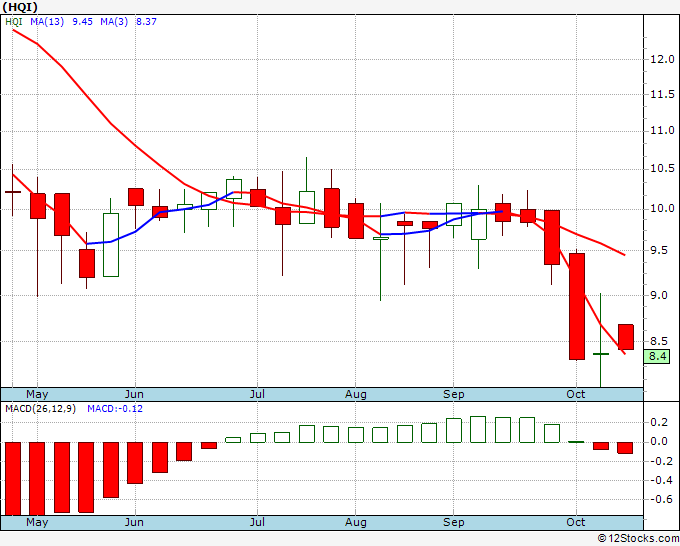Click the MA(3) value 8.37

coord(146,21)
